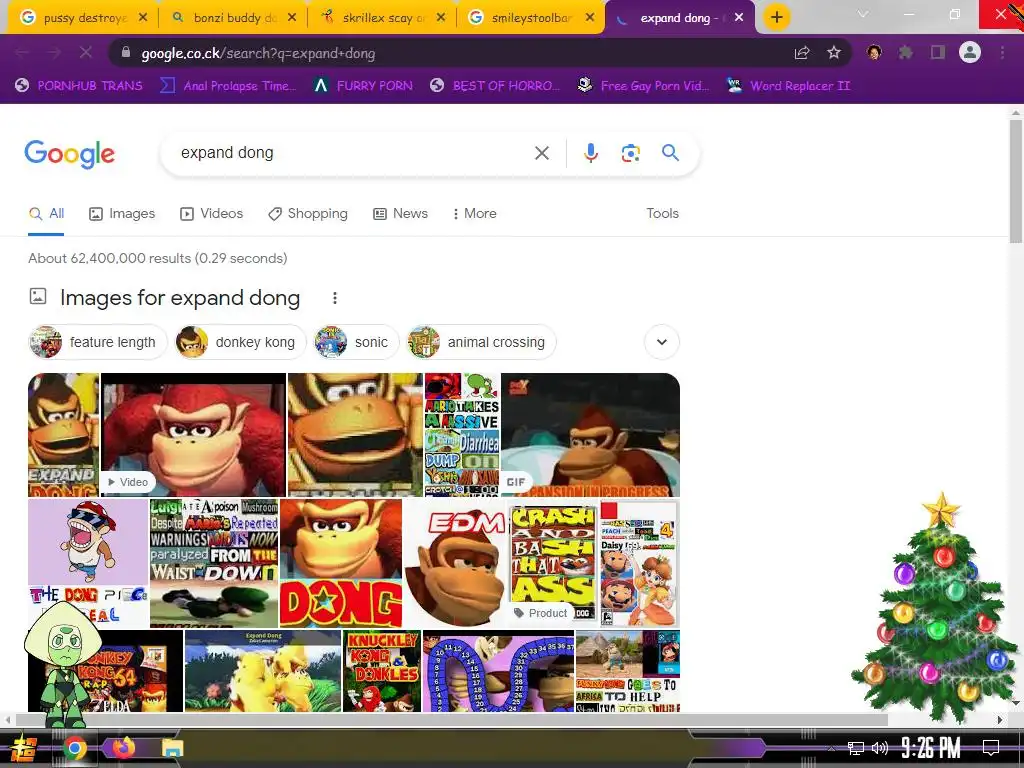Select the Videos search tab
Image resolution: width=1024 pixels, height=768 pixels.
pyautogui.click(x=212, y=214)
